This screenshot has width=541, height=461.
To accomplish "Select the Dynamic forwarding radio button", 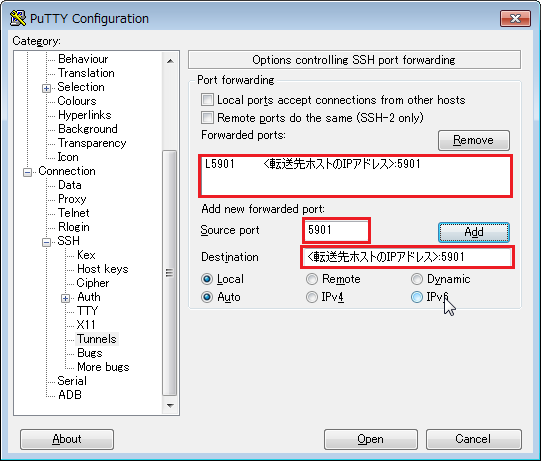I will [417, 279].
